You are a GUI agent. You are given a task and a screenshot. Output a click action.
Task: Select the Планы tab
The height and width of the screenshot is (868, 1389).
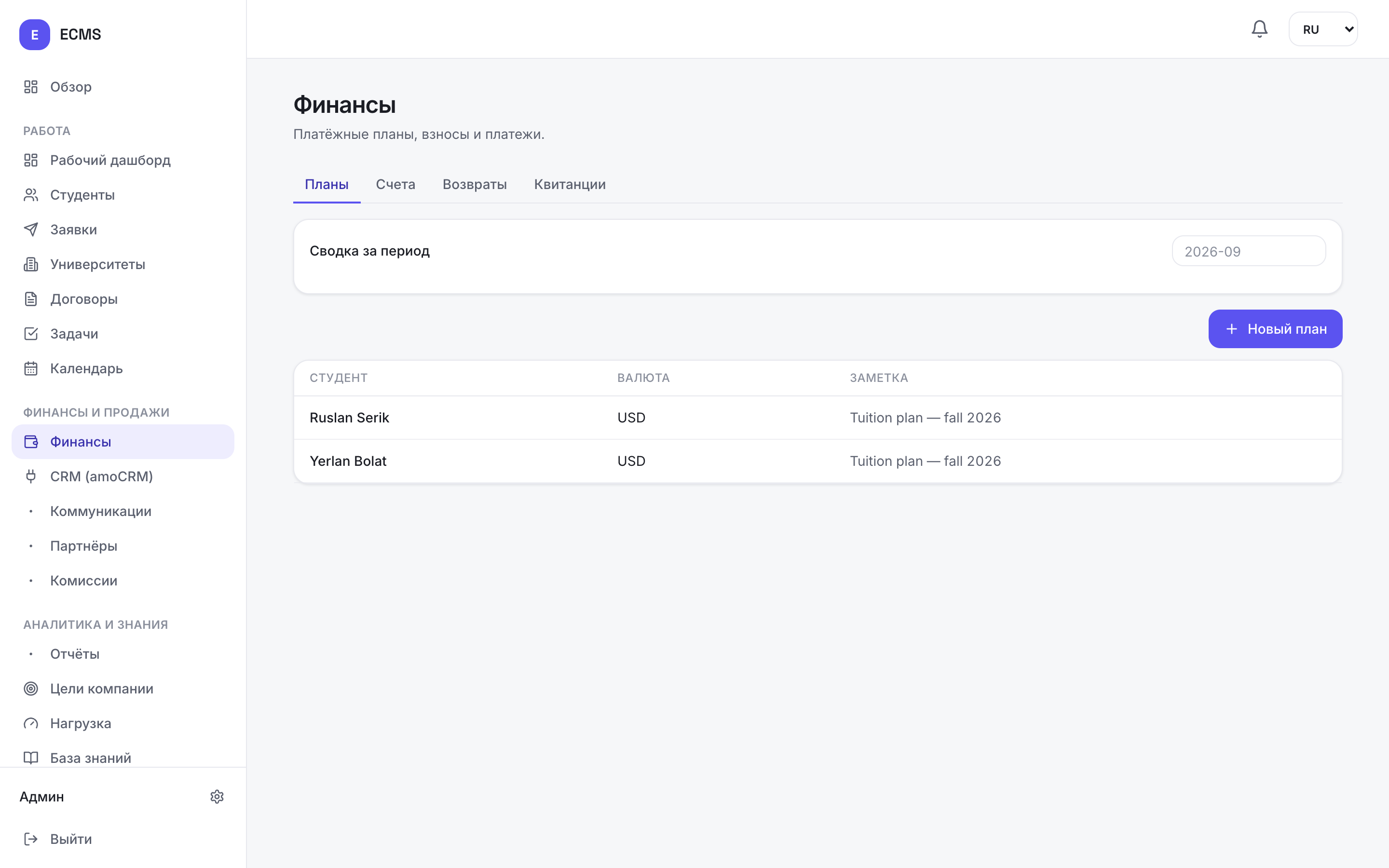tap(327, 184)
